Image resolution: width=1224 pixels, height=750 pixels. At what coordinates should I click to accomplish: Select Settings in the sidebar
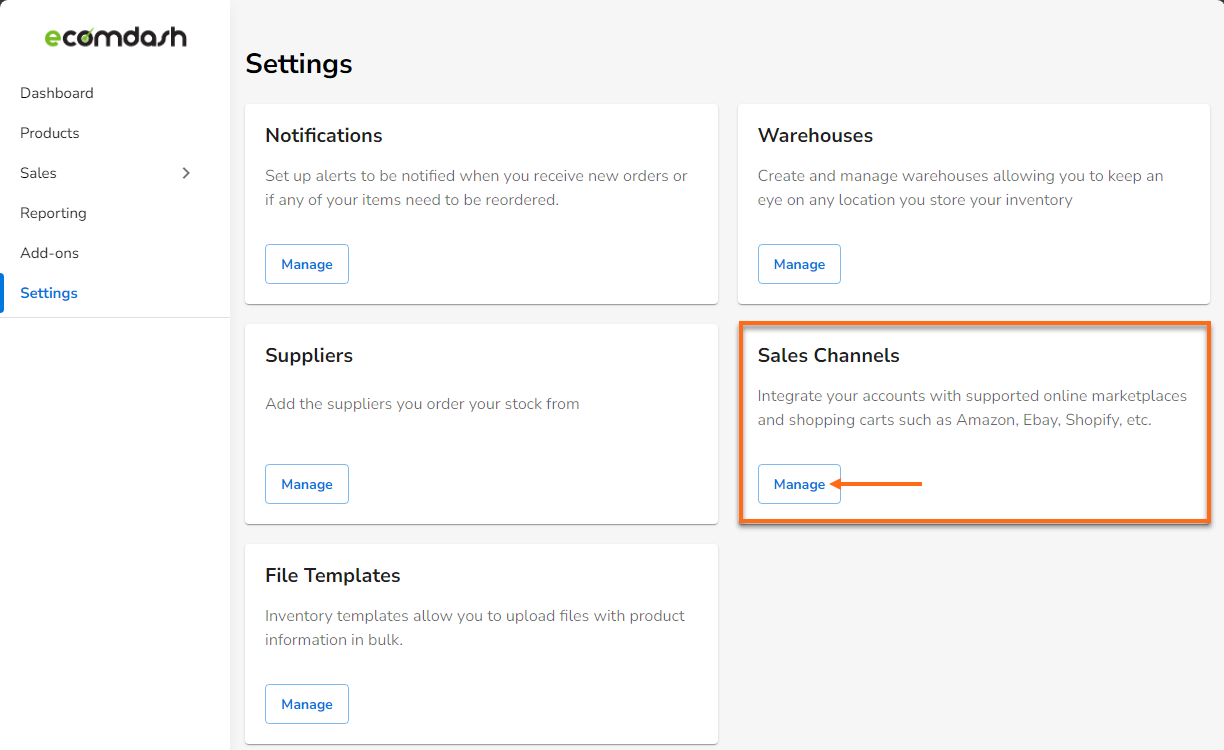(48, 292)
